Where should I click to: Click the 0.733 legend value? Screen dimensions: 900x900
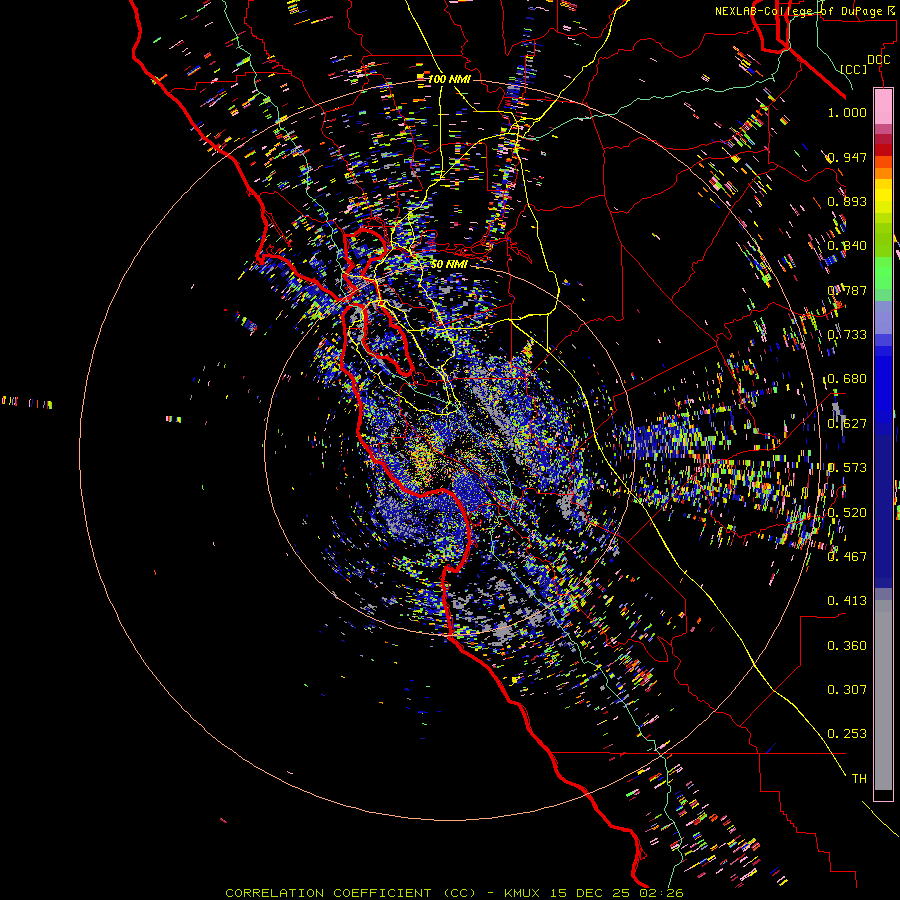point(847,335)
